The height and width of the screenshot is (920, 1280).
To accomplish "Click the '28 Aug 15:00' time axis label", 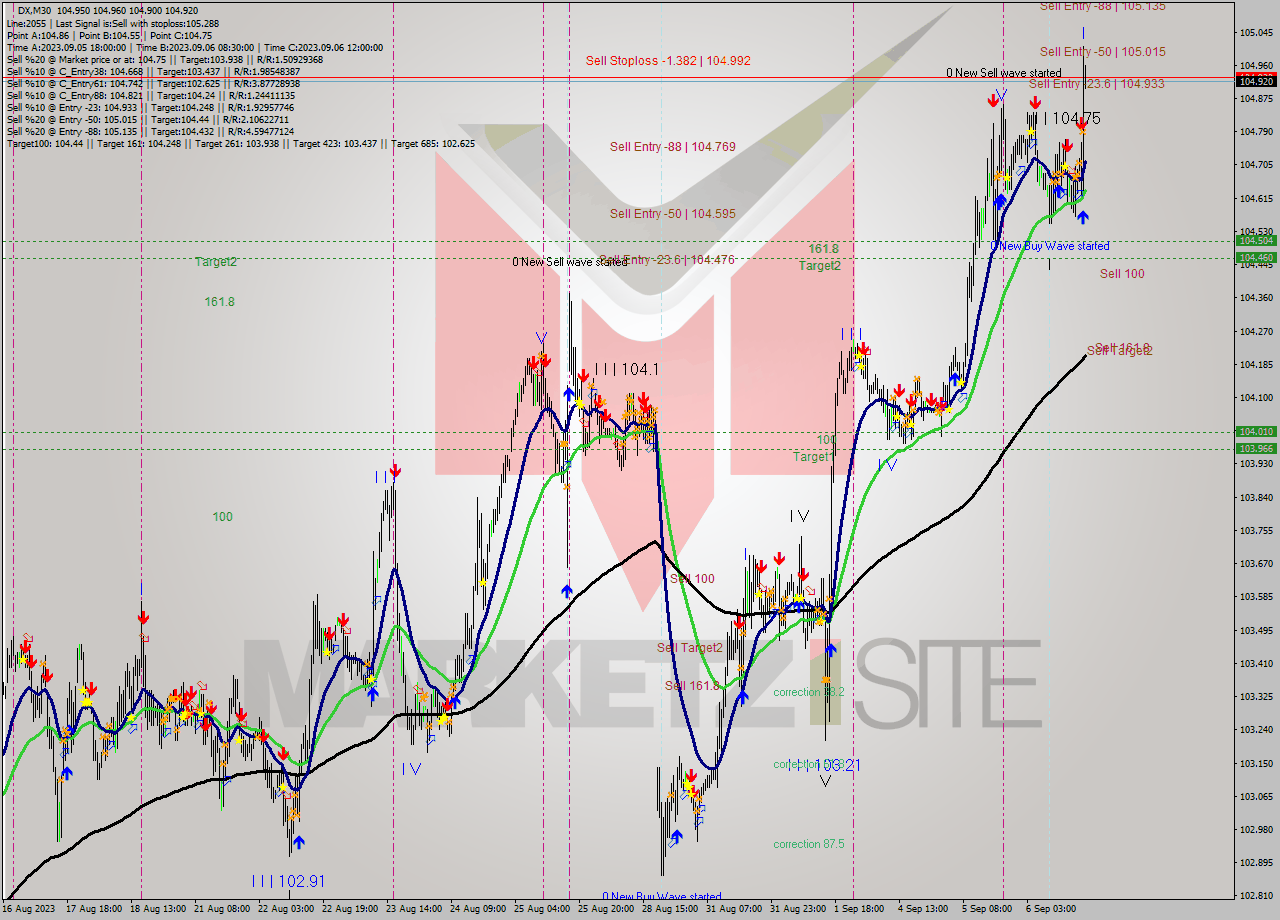I will click(670, 909).
